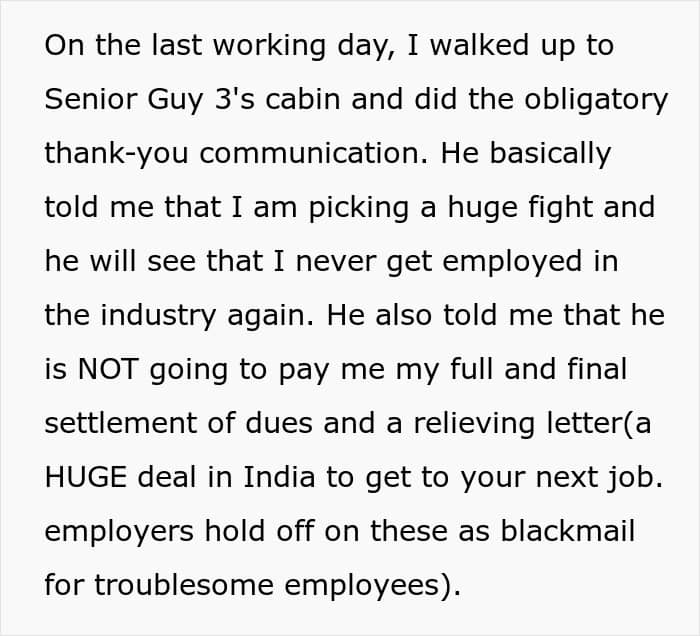
Task: Select the word "blackmail"
Action: tap(567, 531)
